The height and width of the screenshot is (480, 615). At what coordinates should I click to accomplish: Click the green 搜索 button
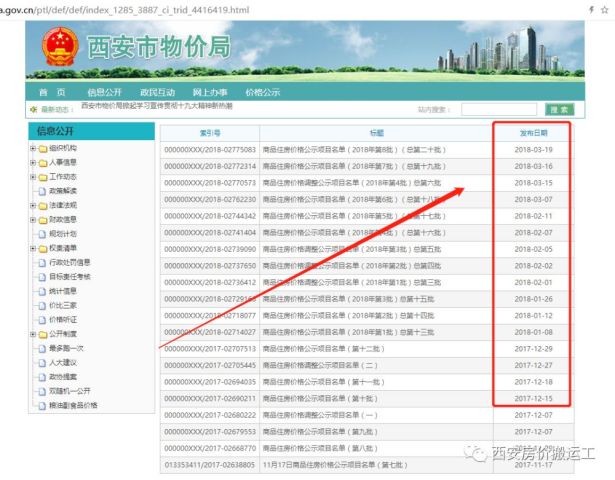tap(560, 109)
